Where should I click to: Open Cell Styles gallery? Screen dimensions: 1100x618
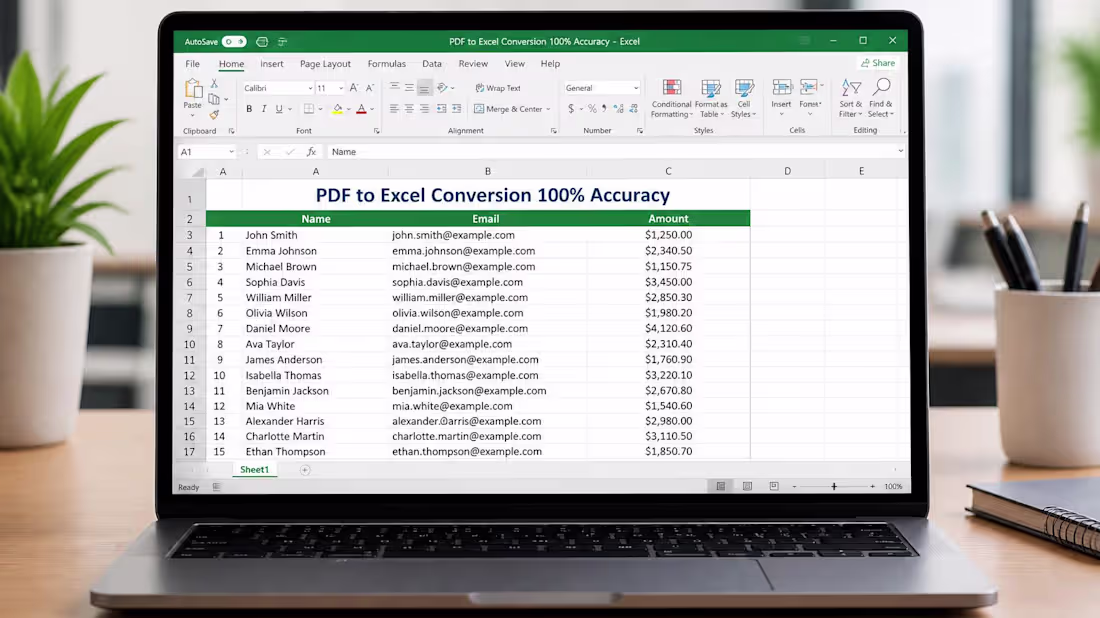pyautogui.click(x=744, y=98)
